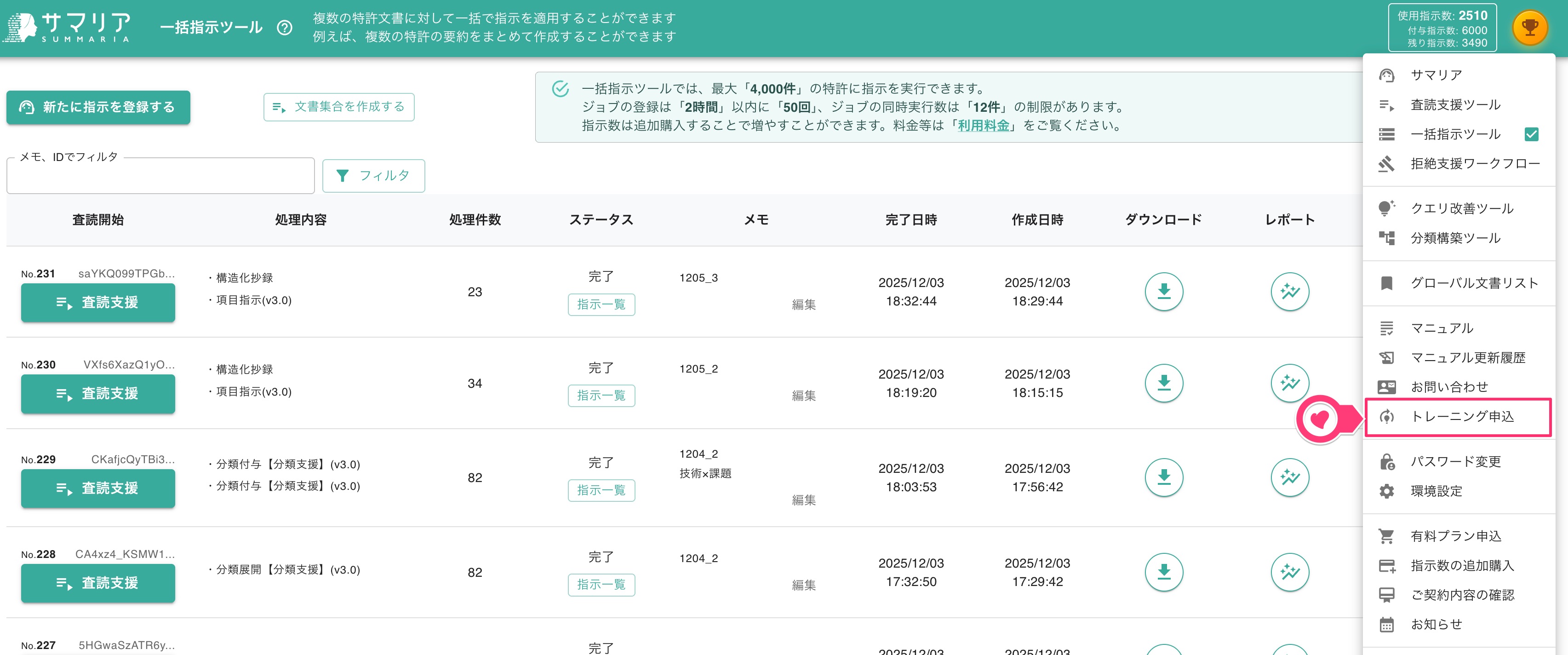Screen dimensions: 1568x655
Task: Click job ID VXfs6XazQ1yO...
Action: [128, 365]
